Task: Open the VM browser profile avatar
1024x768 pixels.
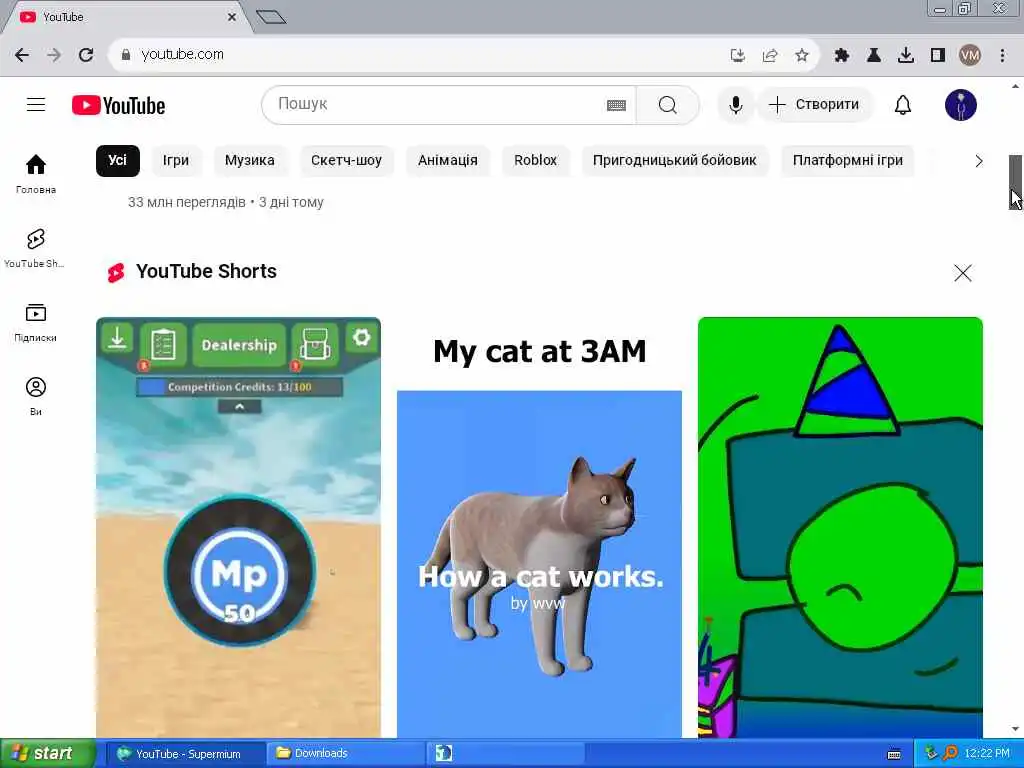Action: tap(970, 56)
